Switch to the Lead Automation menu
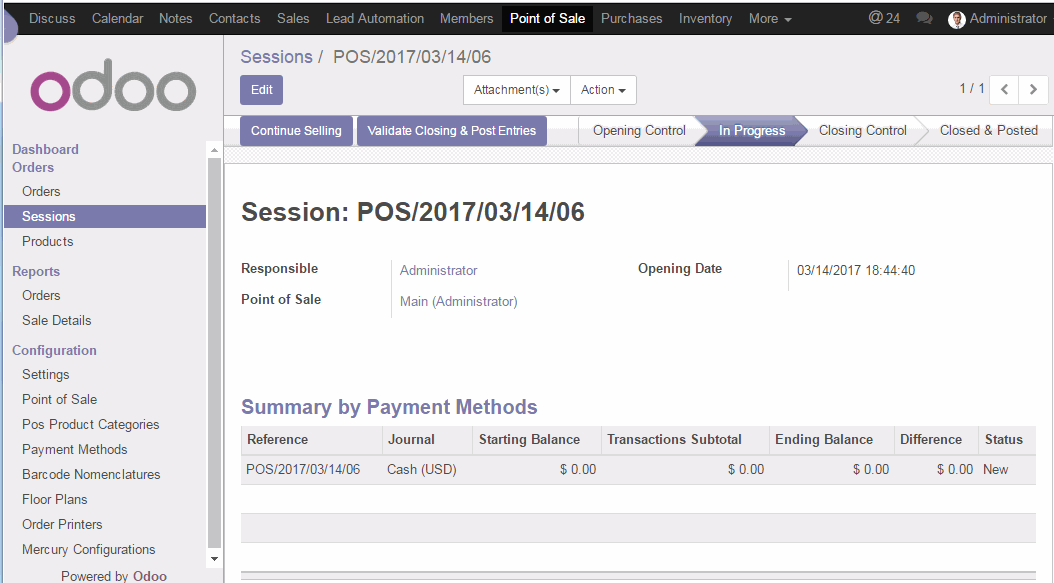The image size is (1054, 583). click(375, 19)
